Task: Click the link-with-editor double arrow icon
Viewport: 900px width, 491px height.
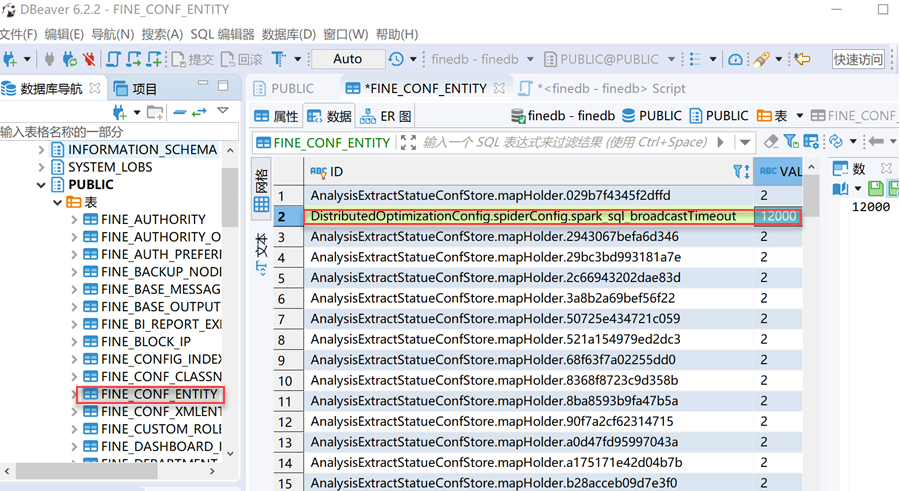Action: point(199,112)
